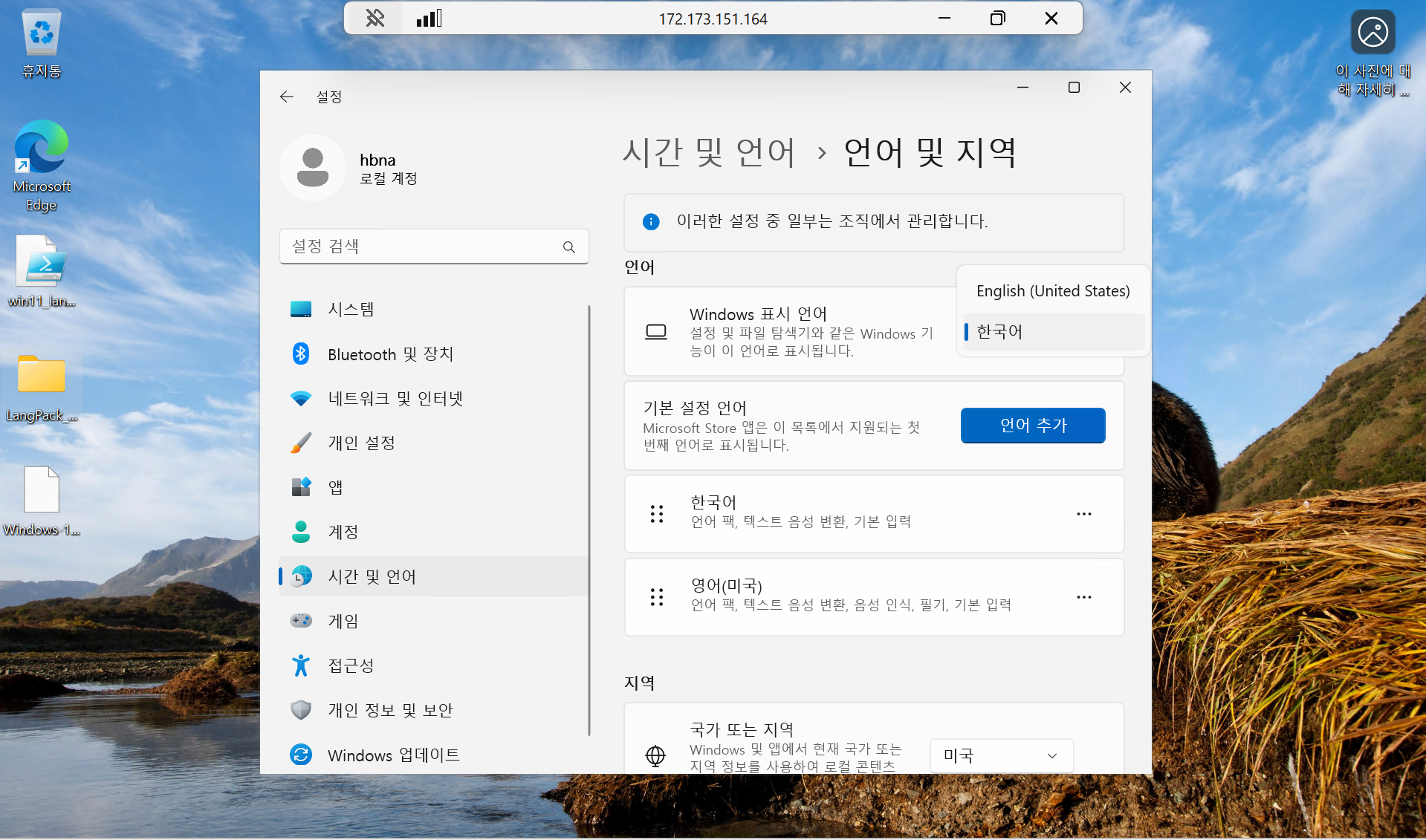Choose English (United States) display language option

point(1053,291)
